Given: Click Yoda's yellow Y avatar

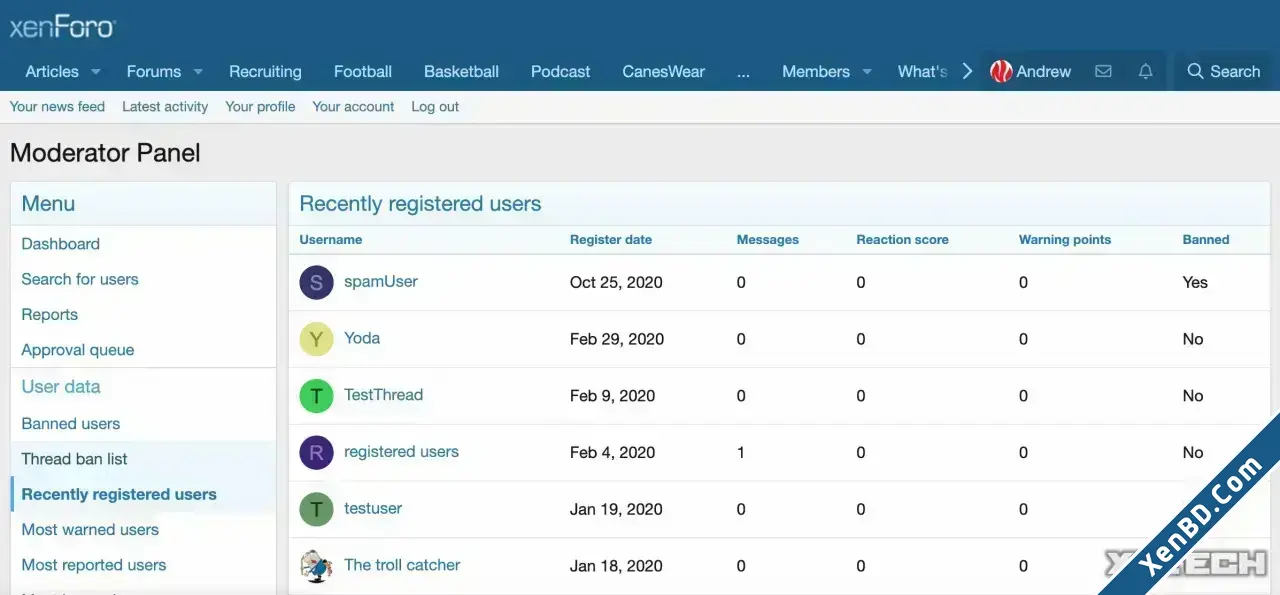Looking at the screenshot, I should (316, 339).
